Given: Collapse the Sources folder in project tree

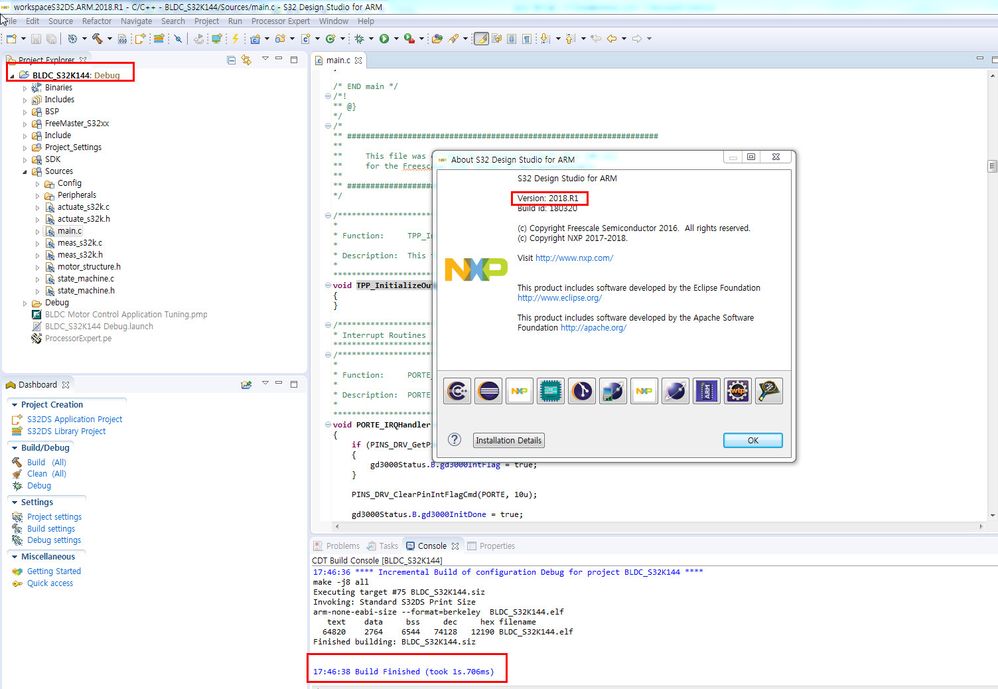Looking at the screenshot, I should [x=25, y=171].
